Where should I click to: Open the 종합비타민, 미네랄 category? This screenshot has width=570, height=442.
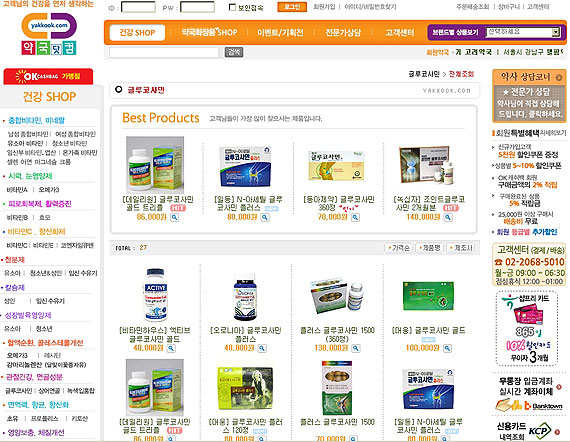point(36,120)
